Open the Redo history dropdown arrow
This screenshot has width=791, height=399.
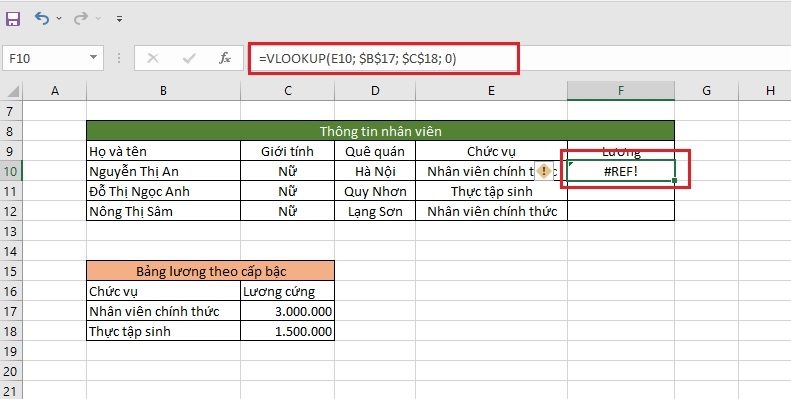coord(98,19)
